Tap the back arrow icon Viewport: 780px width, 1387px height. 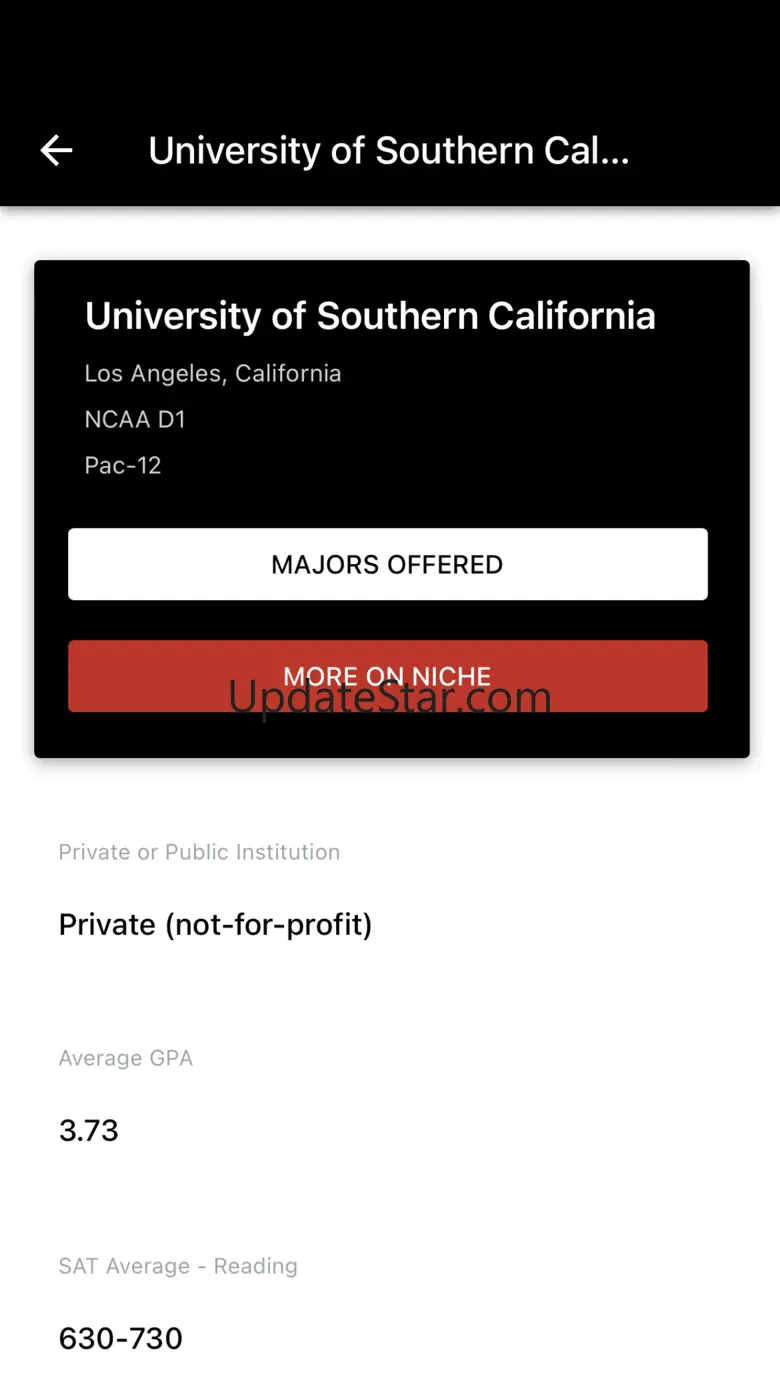click(x=56, y=150)
